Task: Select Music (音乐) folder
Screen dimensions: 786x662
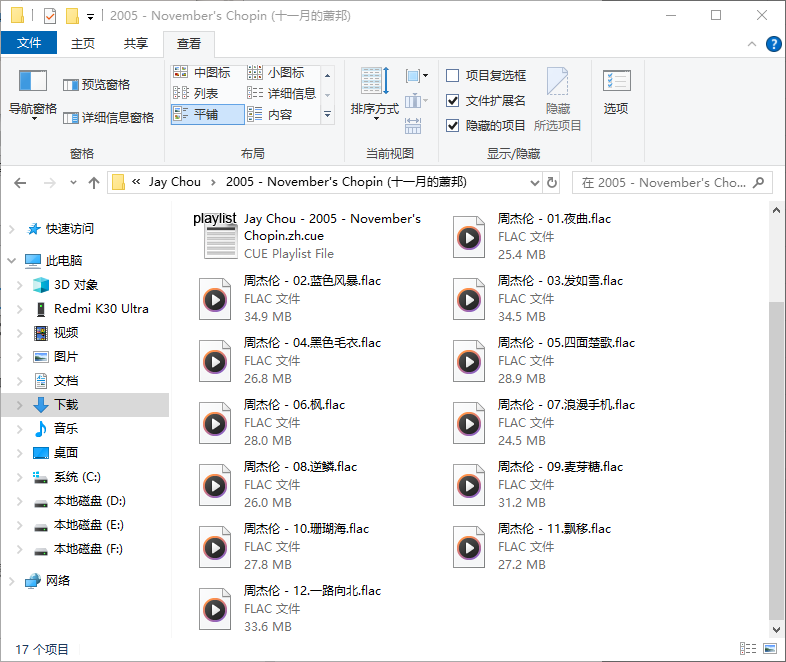Action: click(66, 429)
